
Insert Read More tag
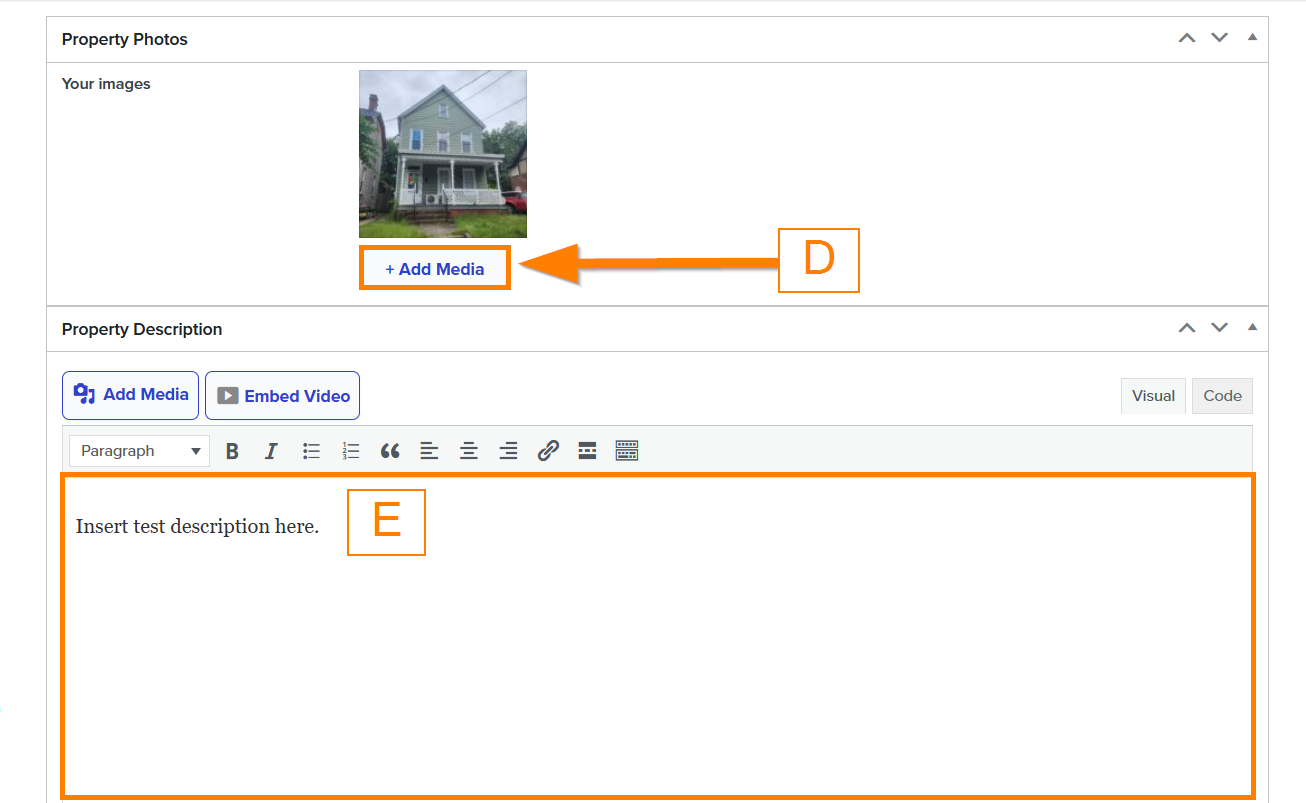[587, 451]
